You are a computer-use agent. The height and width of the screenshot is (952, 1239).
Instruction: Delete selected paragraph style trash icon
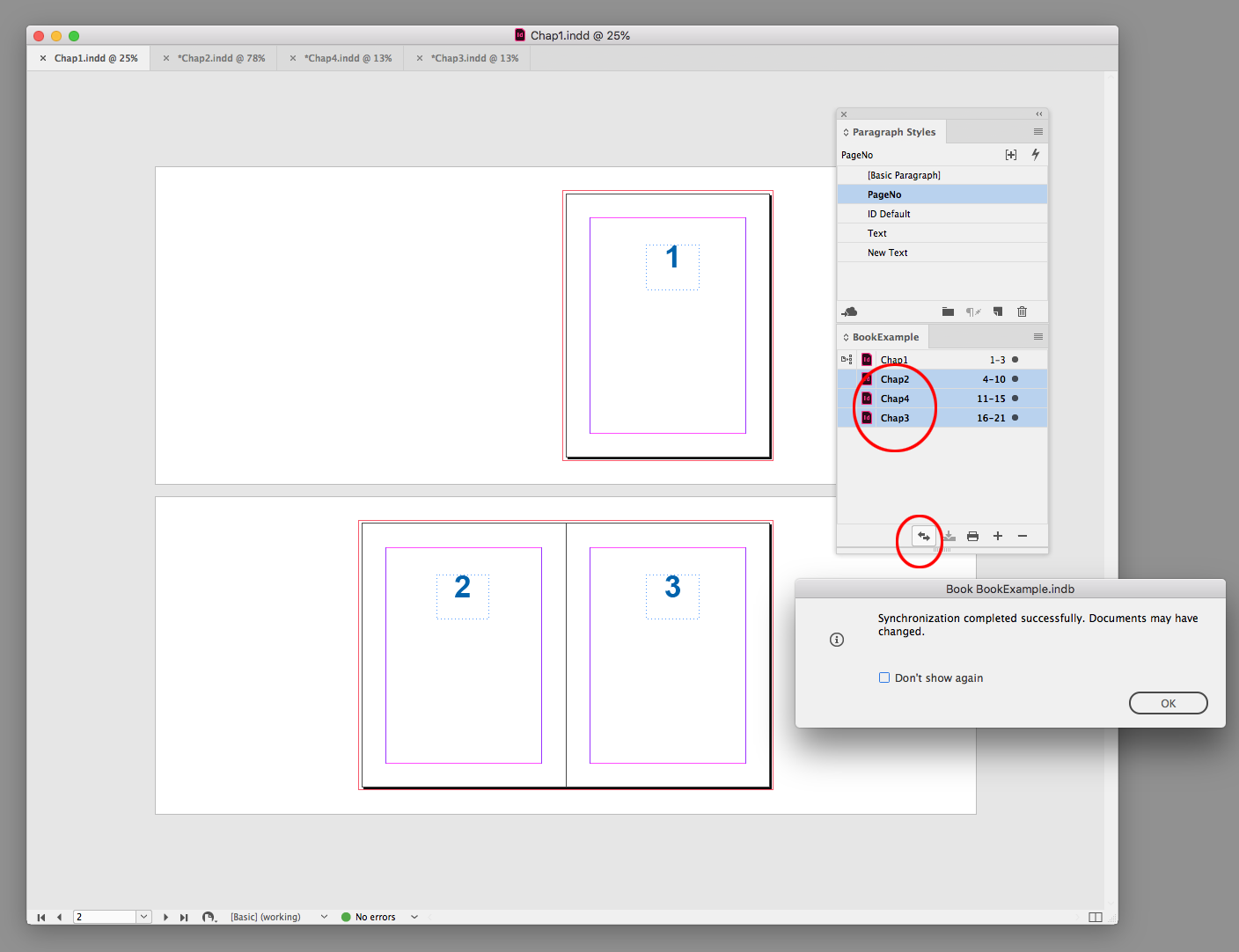point(1022,311)
